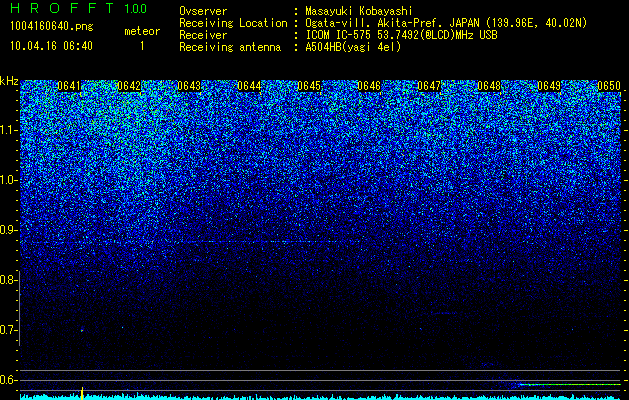Click the 1.0 frequency axis label
Image resolution: width=629 pixels, height=400 pixels.
click(x=8, y=180)
